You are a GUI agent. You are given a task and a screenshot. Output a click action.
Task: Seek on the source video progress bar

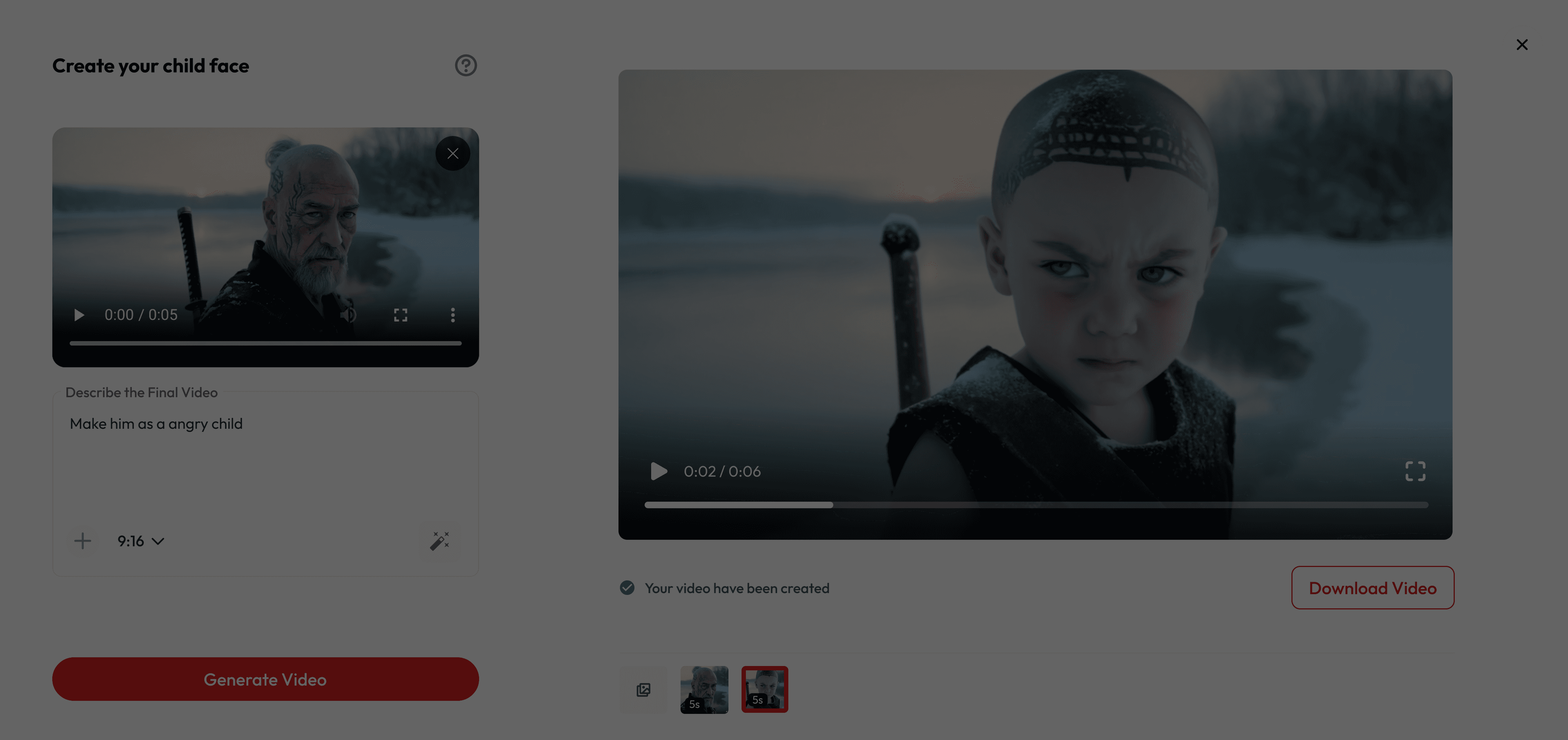click(265, 343)
